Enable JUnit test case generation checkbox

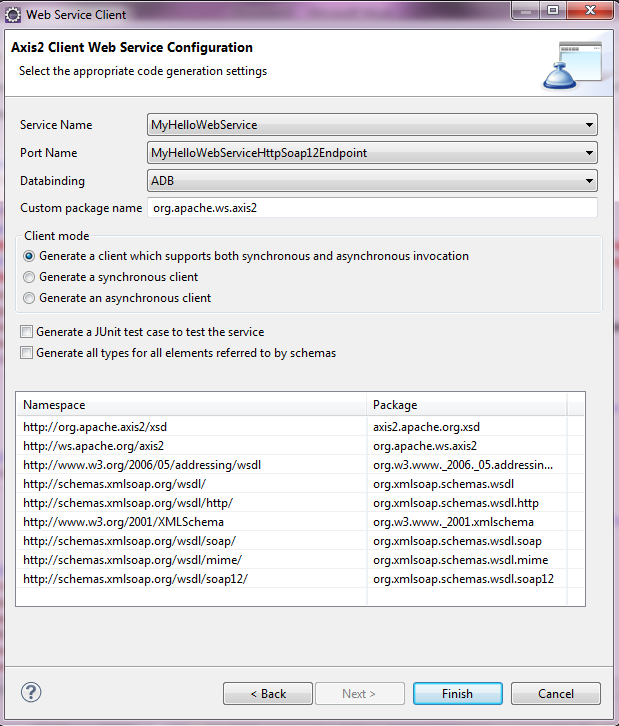(x=26, y=332)
